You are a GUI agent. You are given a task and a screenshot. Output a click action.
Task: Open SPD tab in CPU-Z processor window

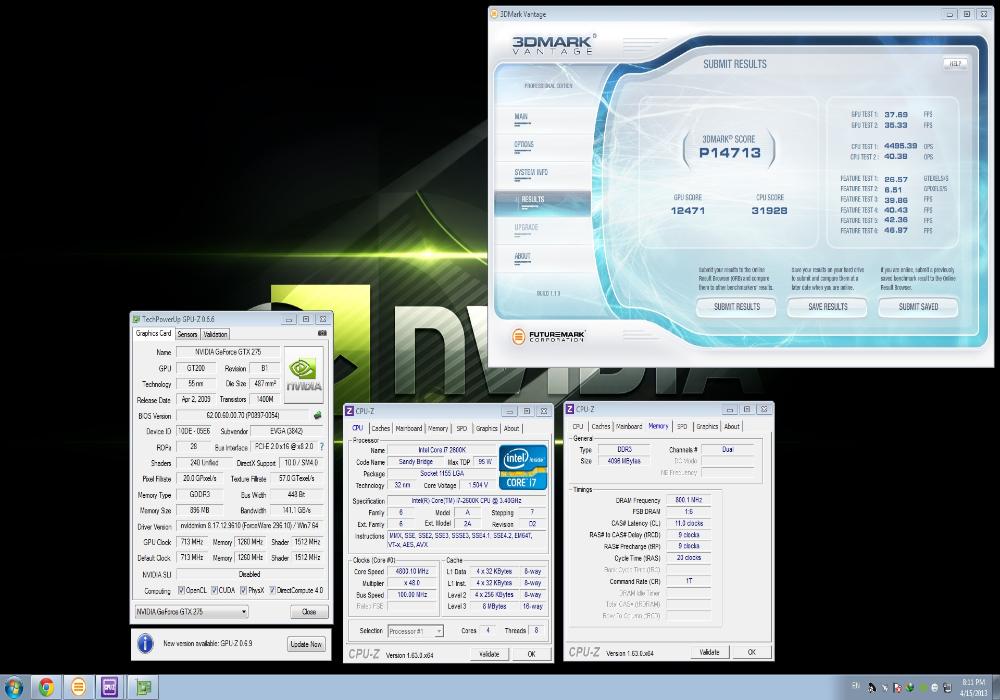462,428
